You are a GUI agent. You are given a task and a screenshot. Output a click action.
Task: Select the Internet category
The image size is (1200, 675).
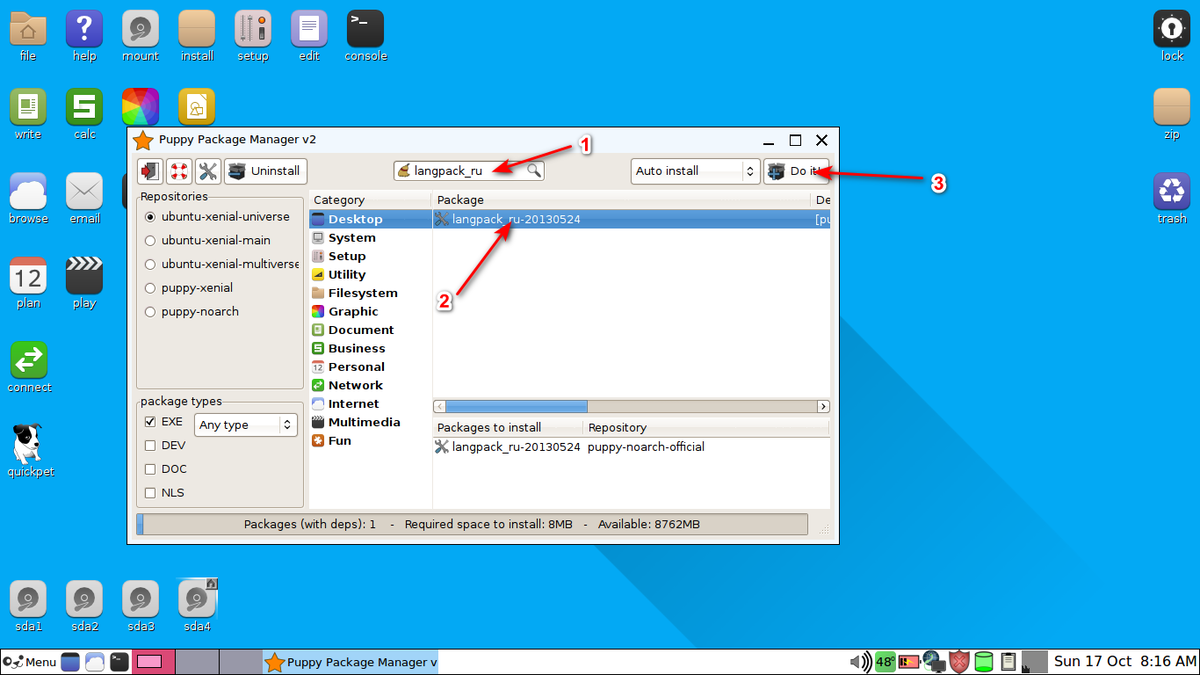click(370, 404)
